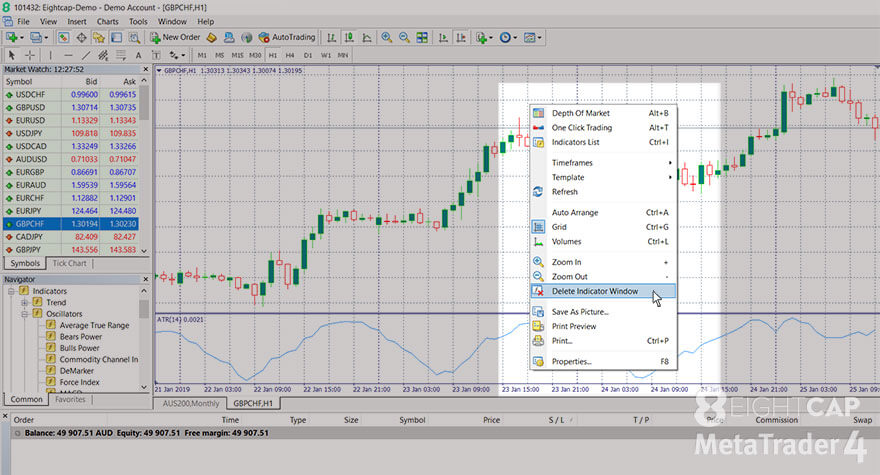Select Depth Of Market menu entry

[x=603, y=113]
